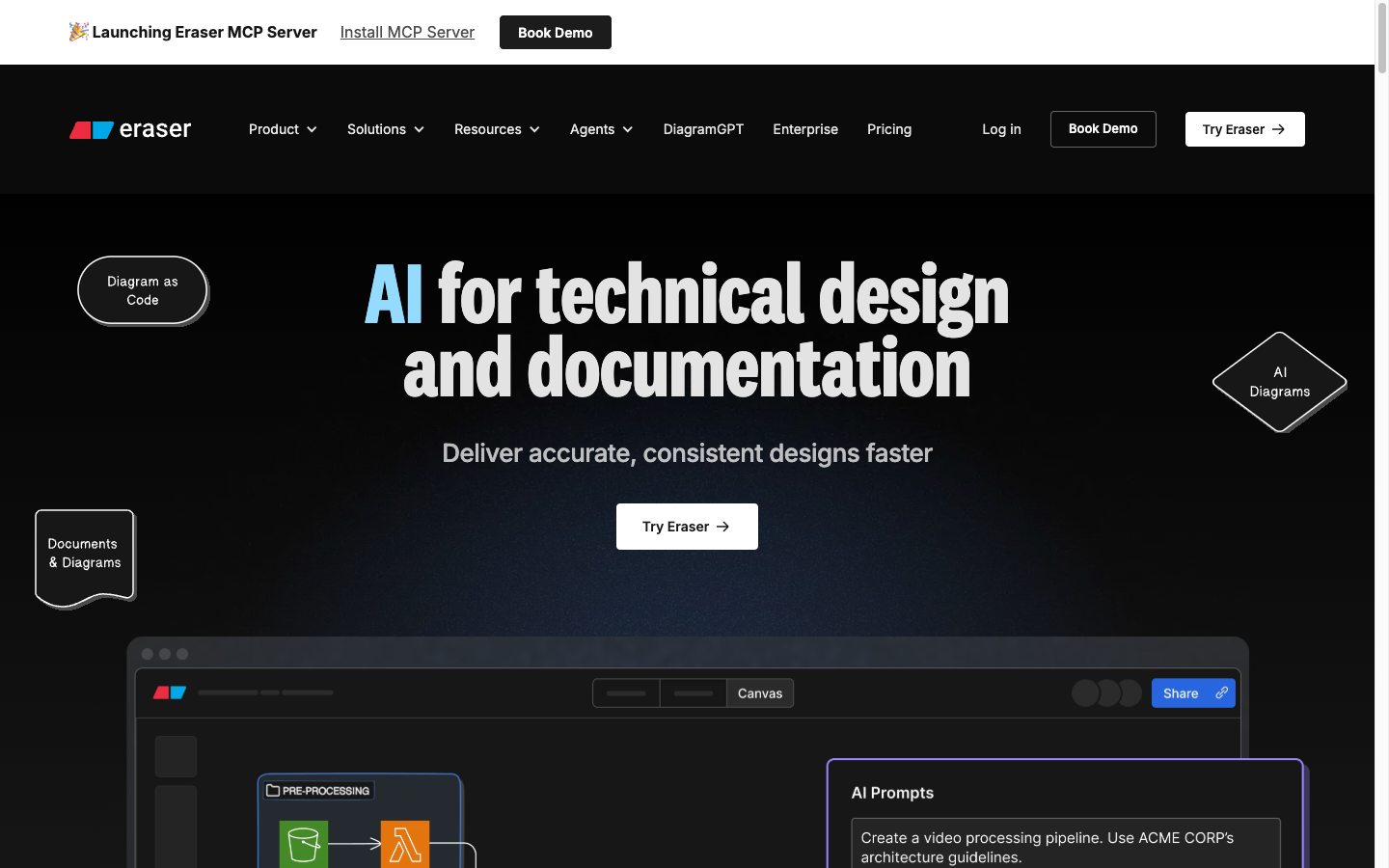Click the link icon on the Share button
The image size is (1389, 868).
click(x=1221, y=692)
